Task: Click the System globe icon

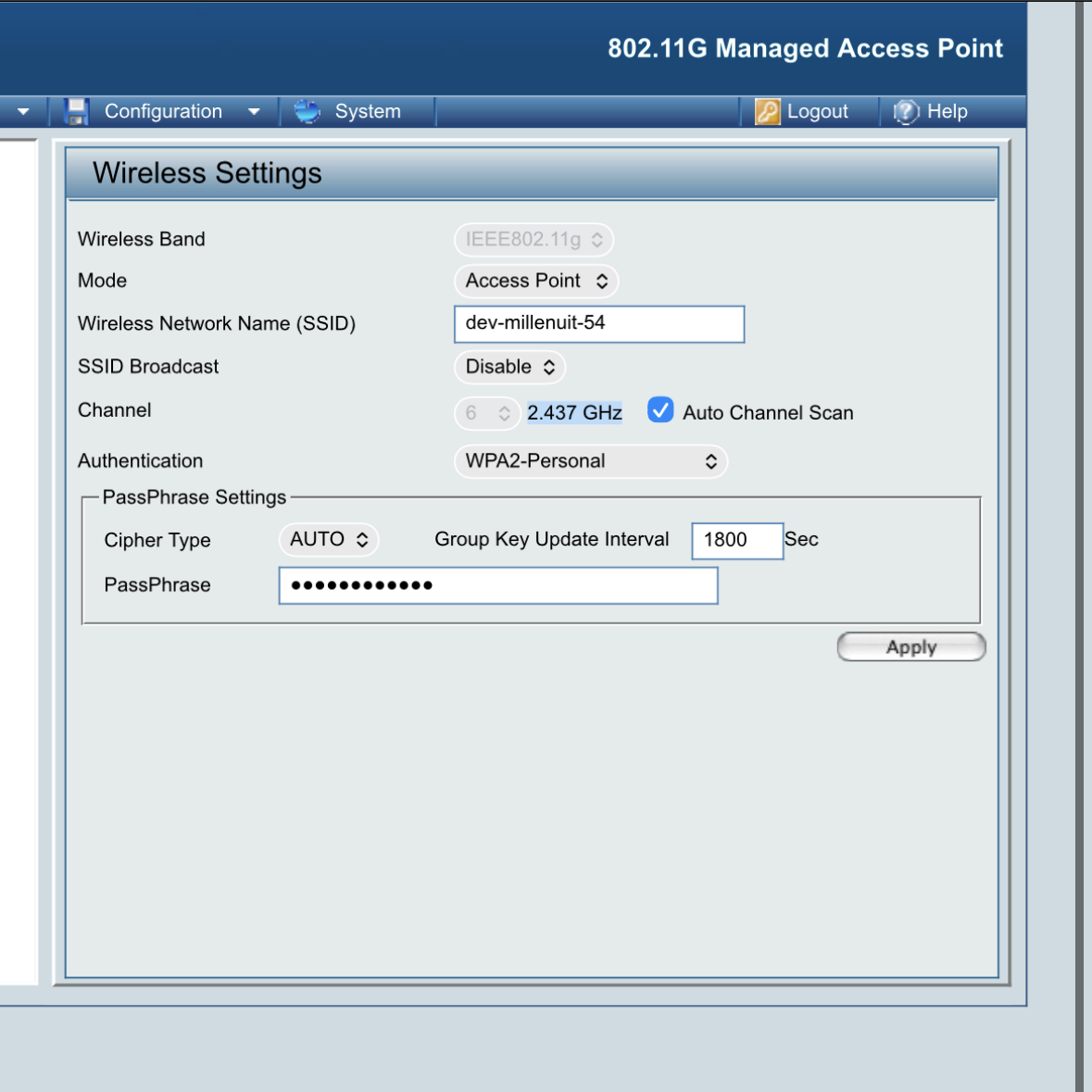Action: tap(307, 111)
